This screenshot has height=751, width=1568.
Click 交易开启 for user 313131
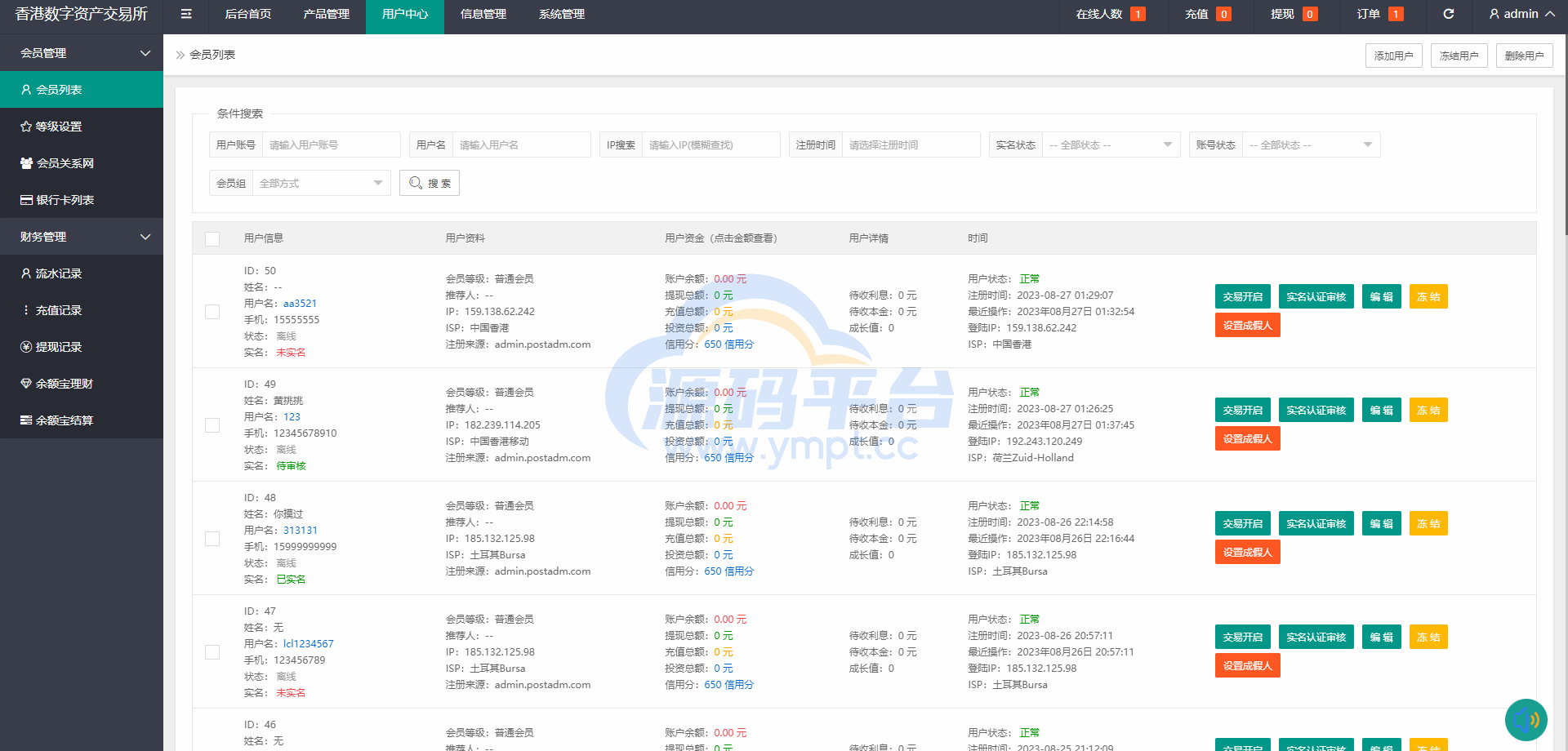click(1243, 523)
